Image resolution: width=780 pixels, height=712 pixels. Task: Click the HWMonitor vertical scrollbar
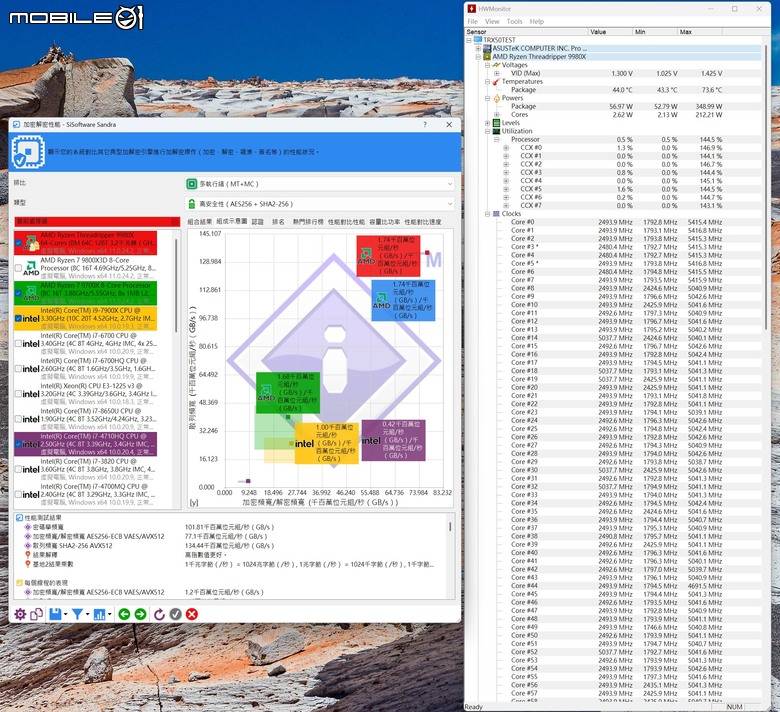[766, 187]
